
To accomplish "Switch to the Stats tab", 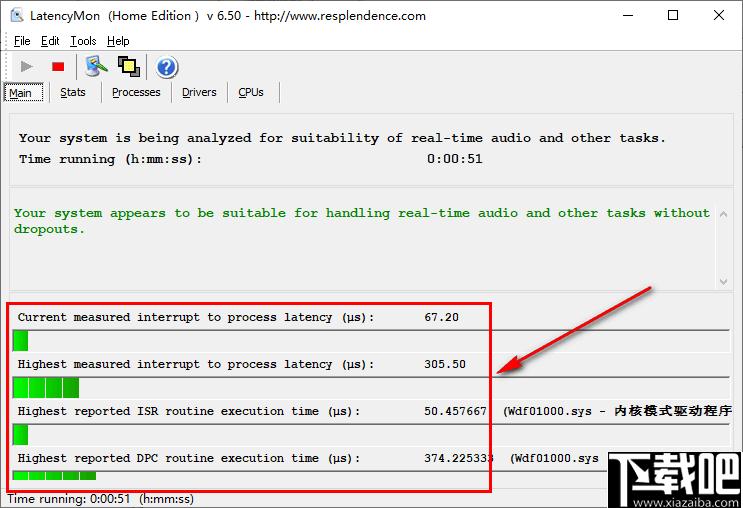I will (73, 92).
